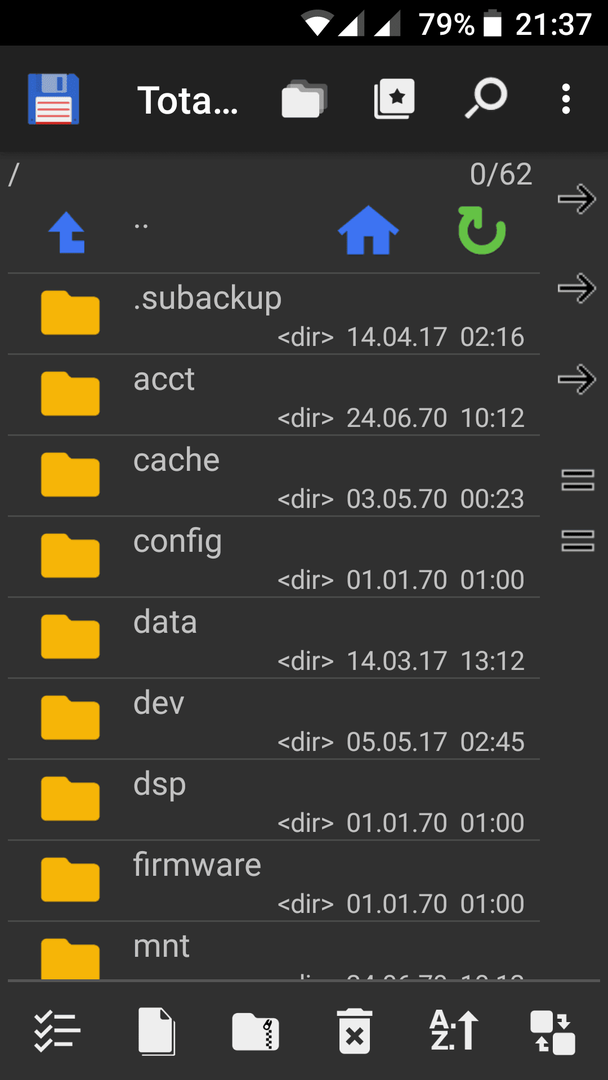Open search with the magnifier icon
608x1080 pixels.
point(485,99)
